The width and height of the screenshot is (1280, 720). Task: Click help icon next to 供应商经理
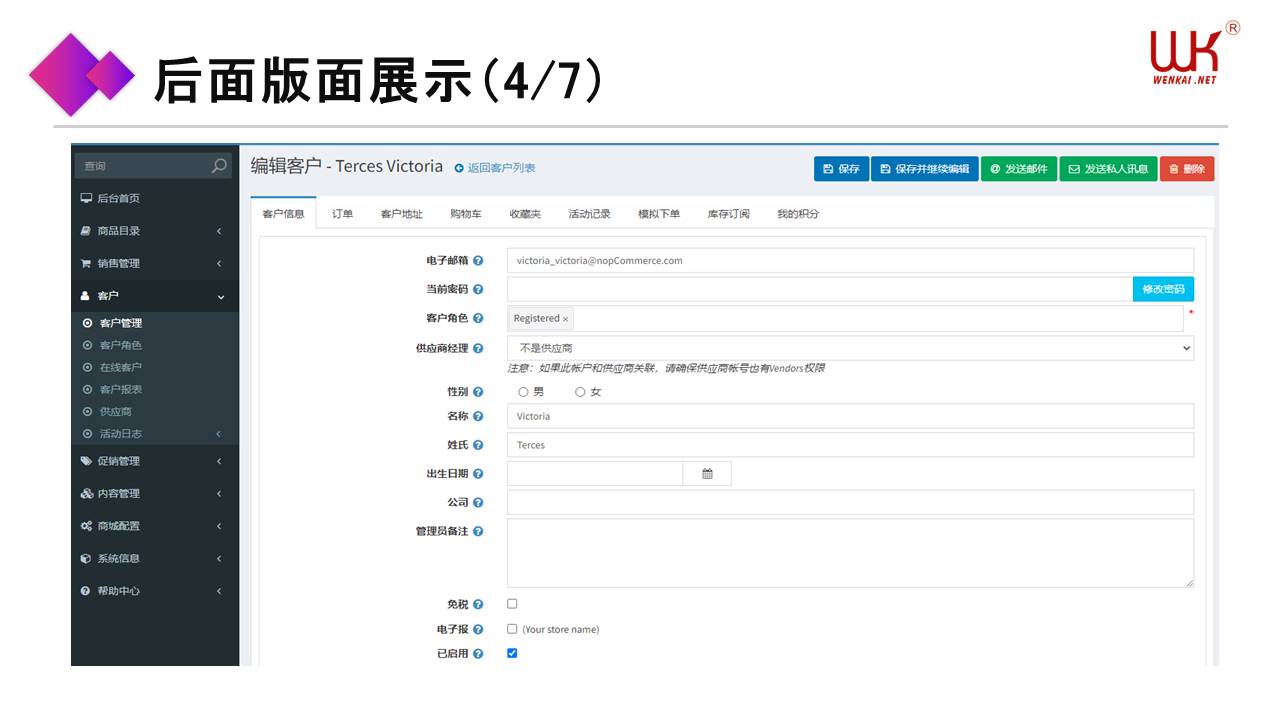pos(478,348)
